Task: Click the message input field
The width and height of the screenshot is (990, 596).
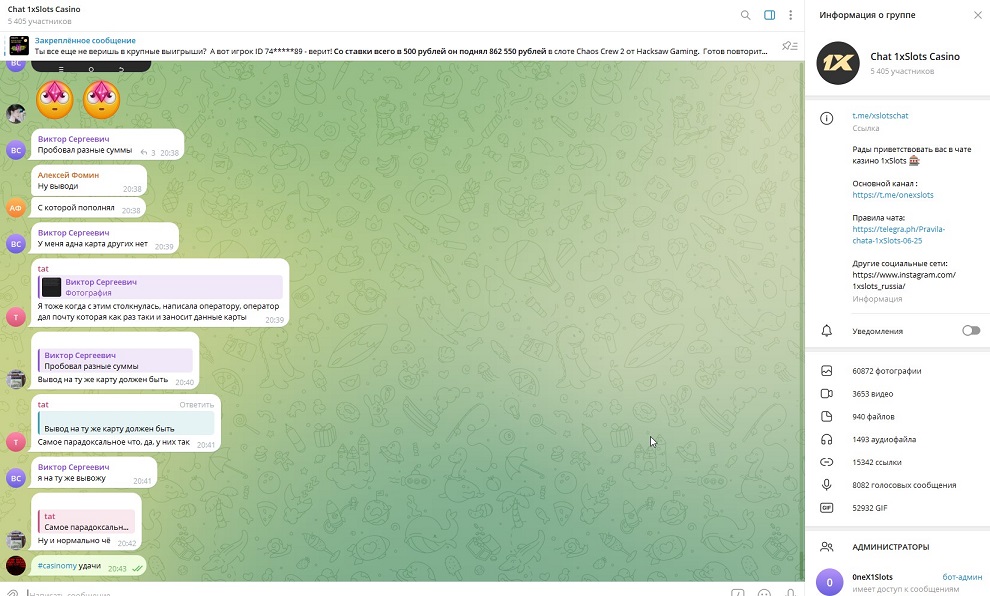Action: click(373, 593)
